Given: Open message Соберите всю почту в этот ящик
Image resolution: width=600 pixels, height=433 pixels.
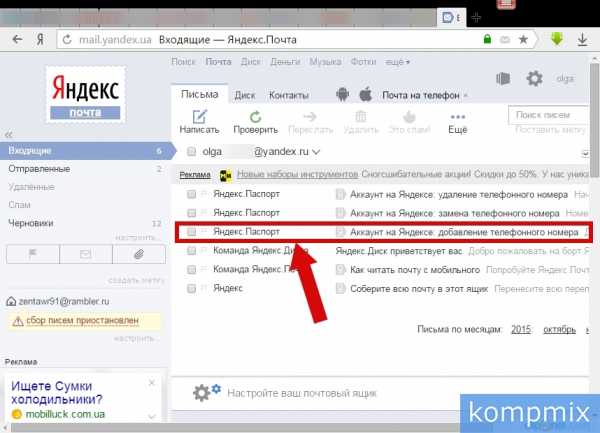Looking at the screenshot, I should point(419,289).
